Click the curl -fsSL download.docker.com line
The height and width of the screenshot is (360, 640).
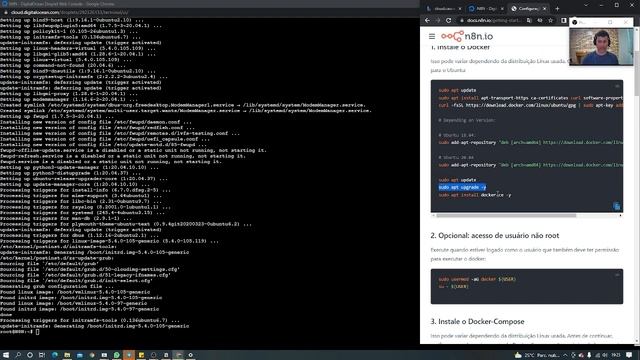tap(531, 105)
